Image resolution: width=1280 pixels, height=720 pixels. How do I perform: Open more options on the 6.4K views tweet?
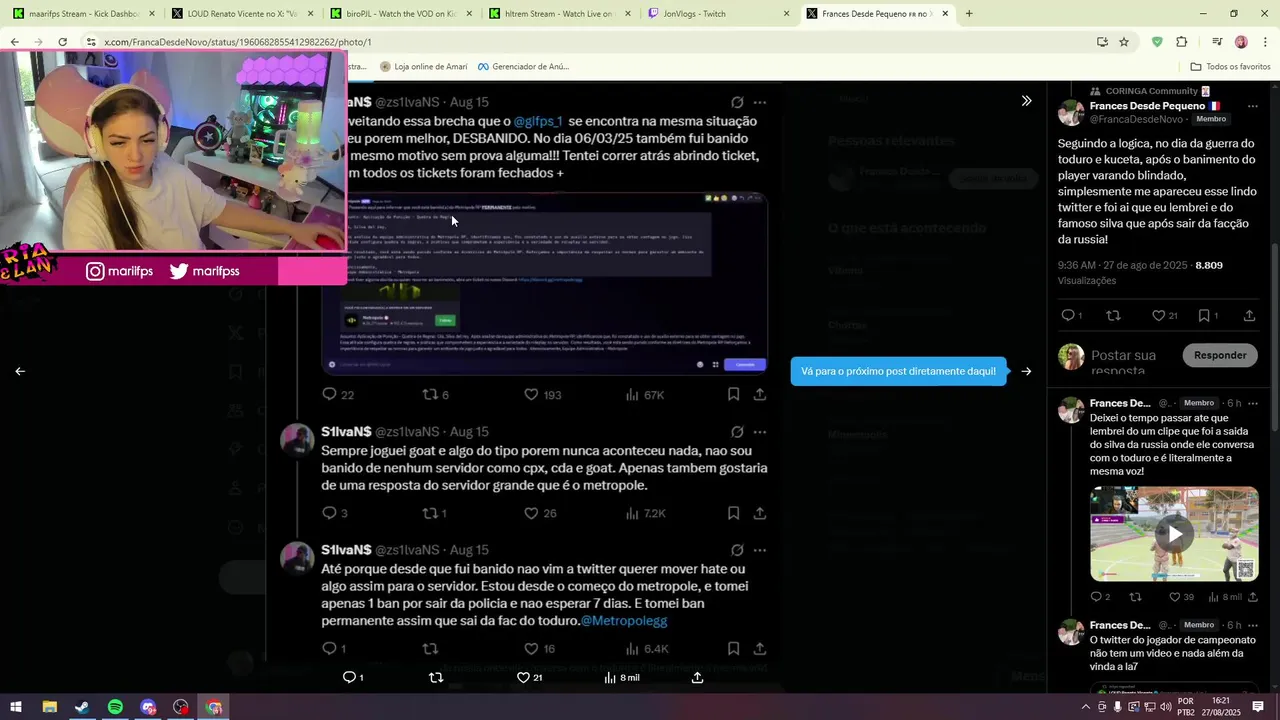(760, 550)
